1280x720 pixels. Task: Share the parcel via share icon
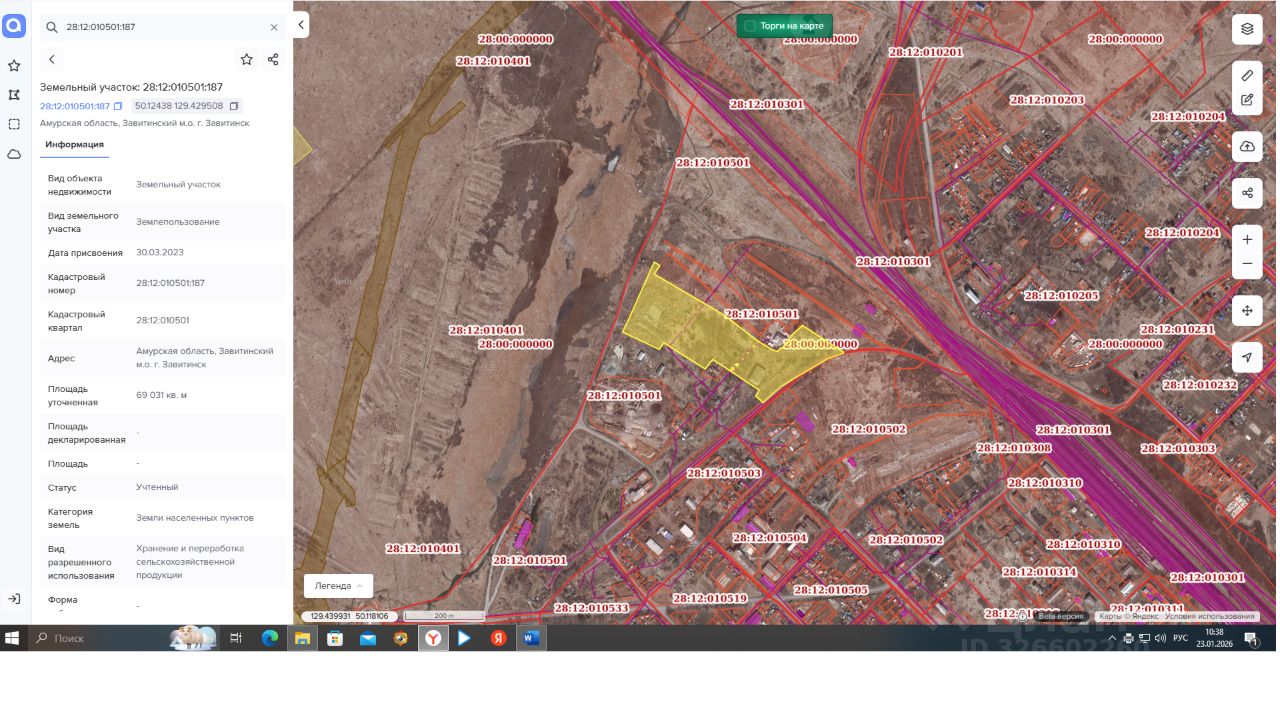pyautogui.click(x=273, y=60)
